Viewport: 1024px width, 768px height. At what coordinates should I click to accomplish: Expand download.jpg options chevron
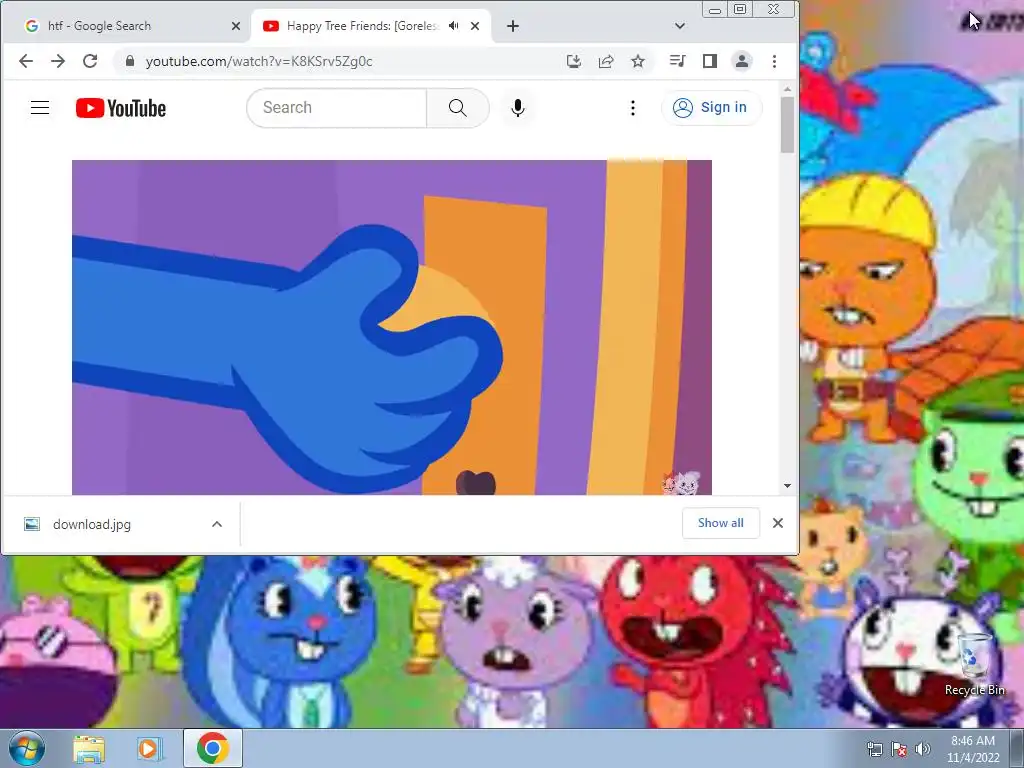click(217, 524)
